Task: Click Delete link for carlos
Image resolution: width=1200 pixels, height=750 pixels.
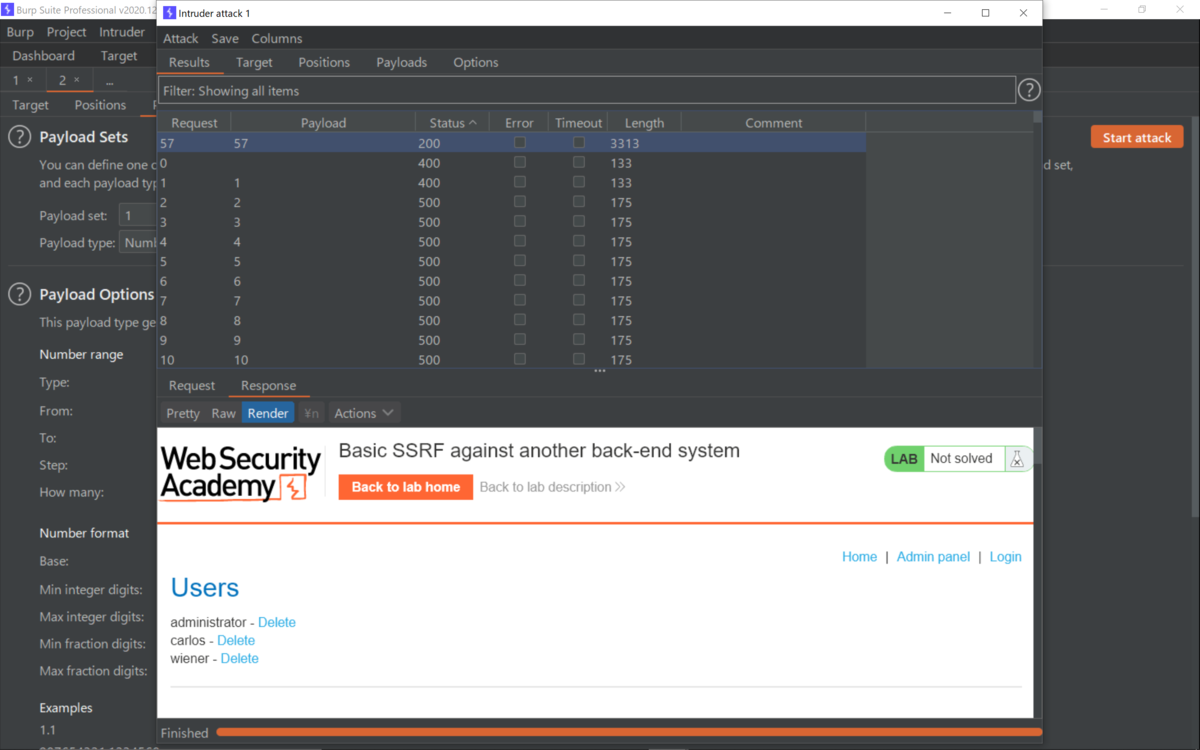Action: 236,640
